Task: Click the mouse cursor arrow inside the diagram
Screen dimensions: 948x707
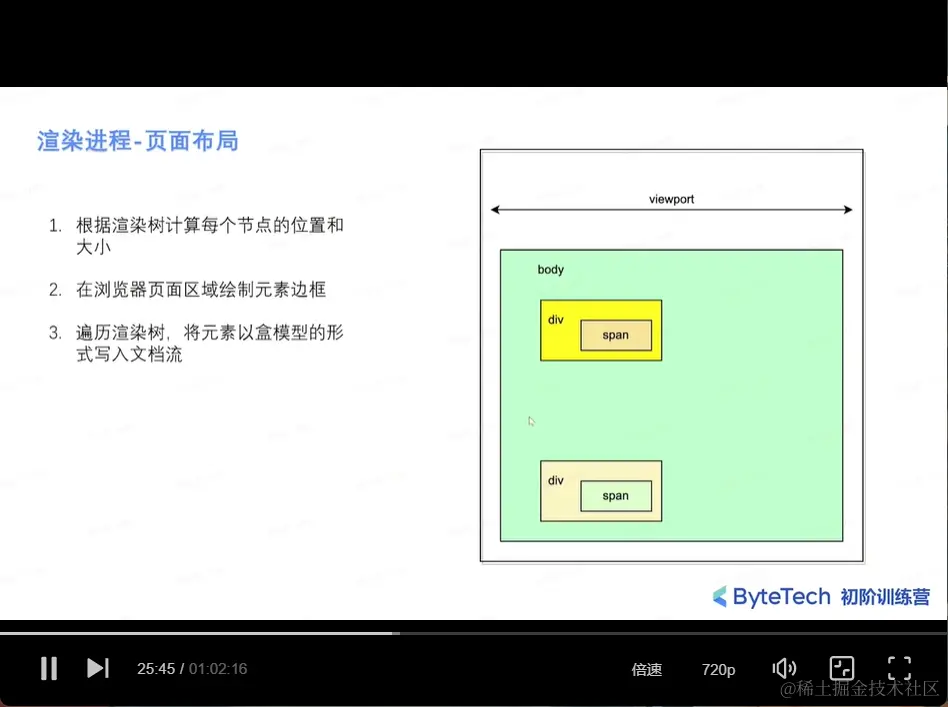Action: tap(531, 422)
